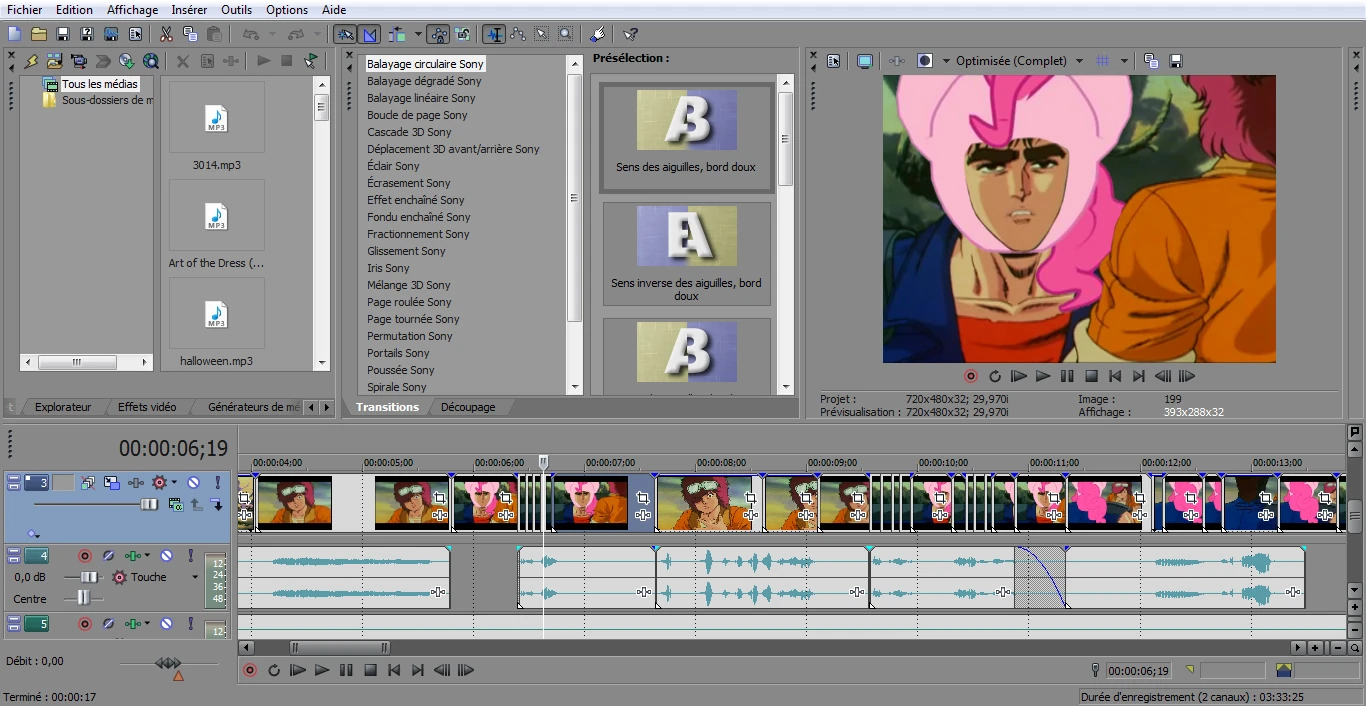Select Page roulée Sony transition

click(409, 302)
